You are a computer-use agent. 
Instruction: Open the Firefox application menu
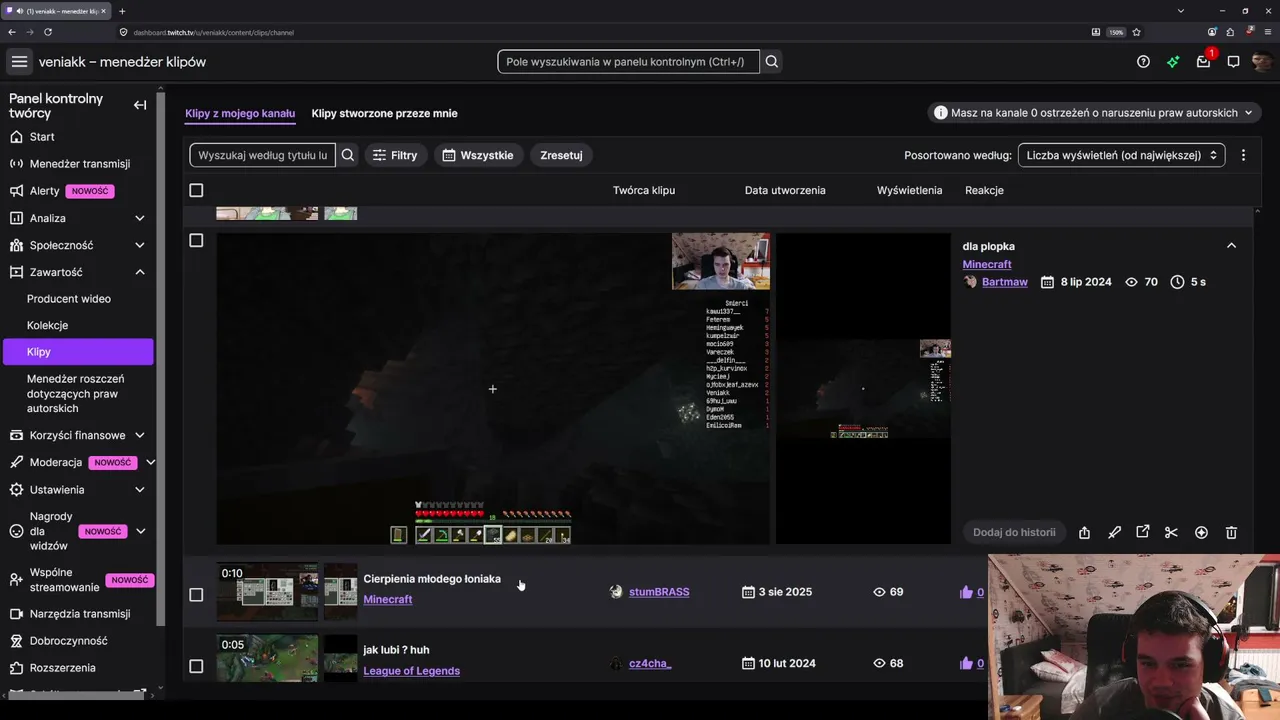pos(1268,32)
